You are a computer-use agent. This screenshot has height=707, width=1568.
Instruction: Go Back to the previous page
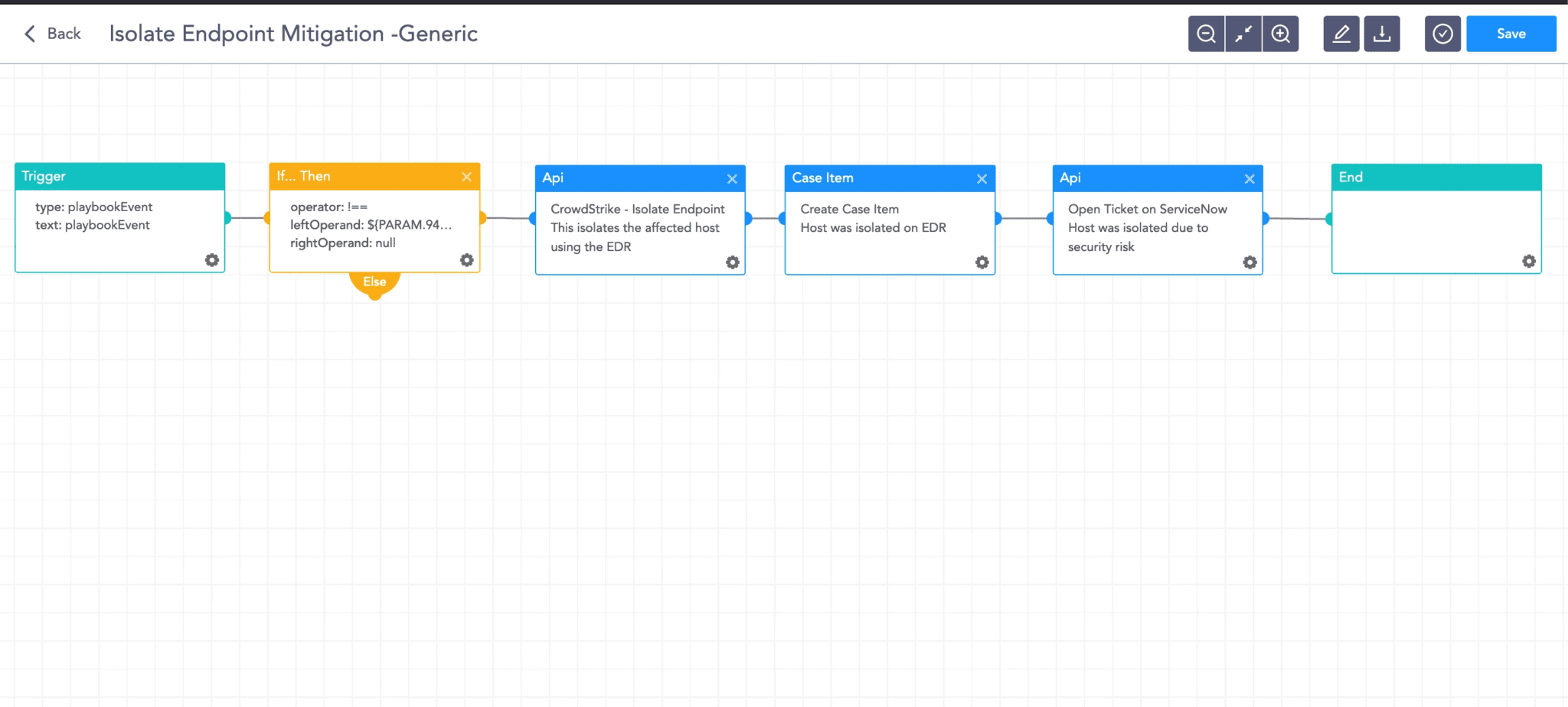(x=53, y=34)
